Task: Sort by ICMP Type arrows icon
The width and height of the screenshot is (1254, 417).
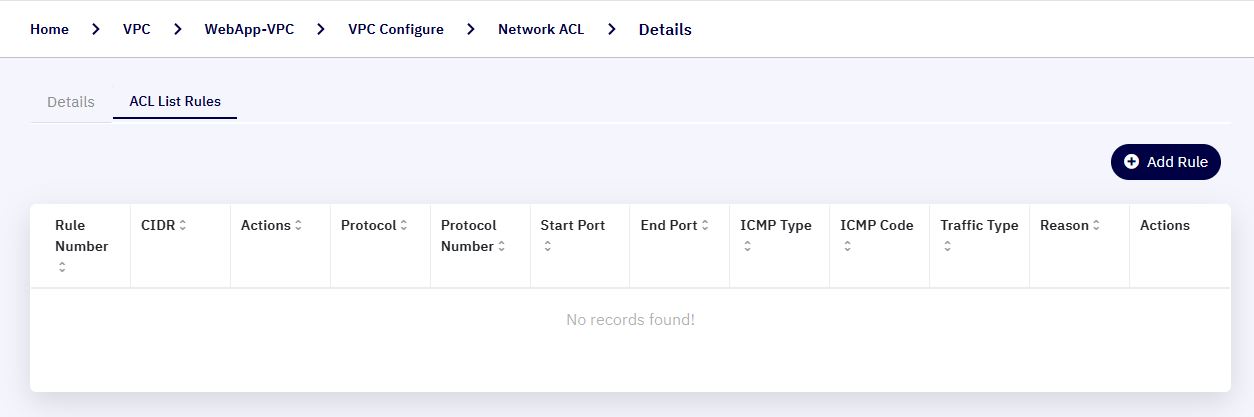Action: click(747, 247)
